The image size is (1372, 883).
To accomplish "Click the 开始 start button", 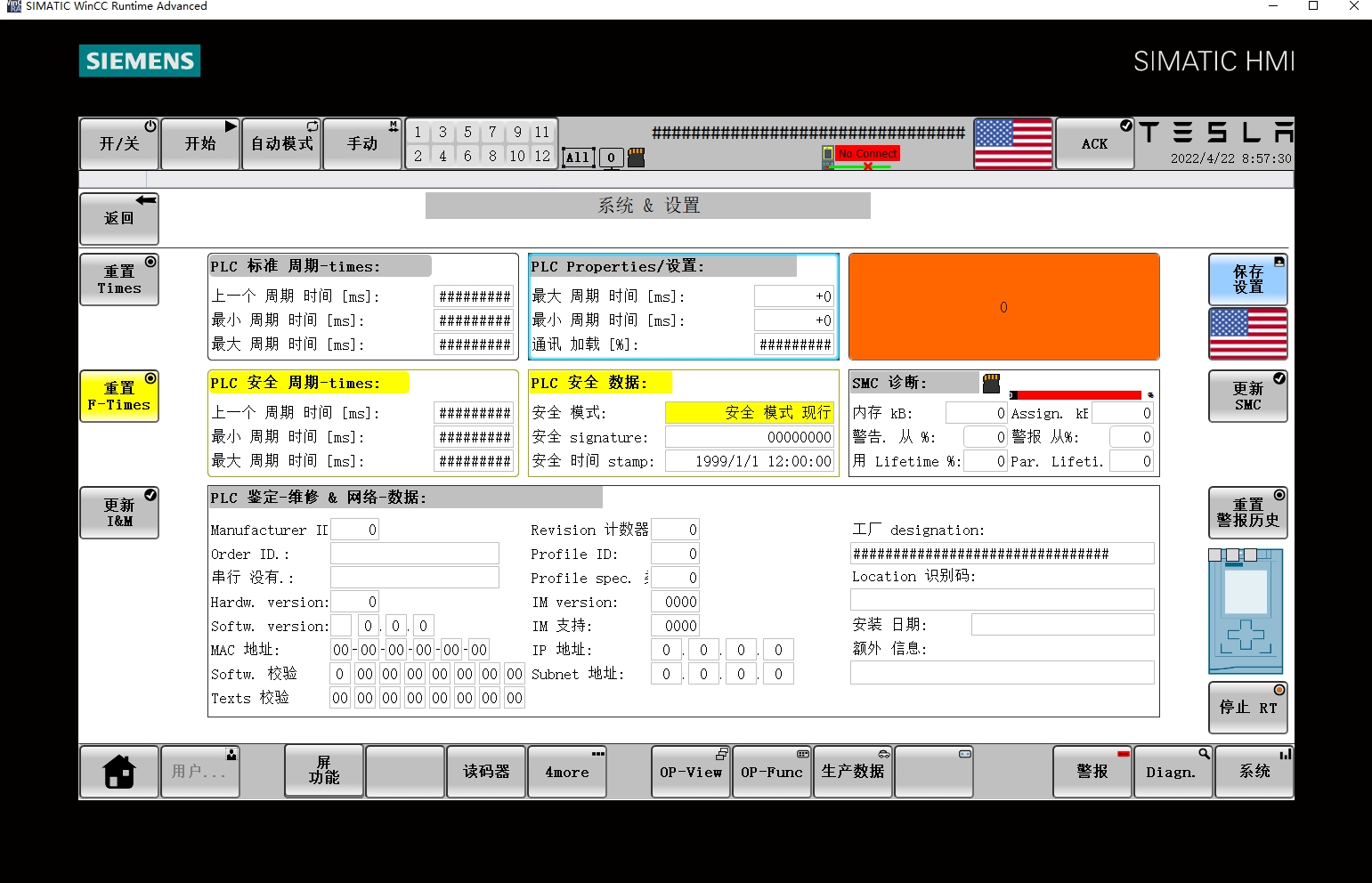I will (x=200, y=143).
